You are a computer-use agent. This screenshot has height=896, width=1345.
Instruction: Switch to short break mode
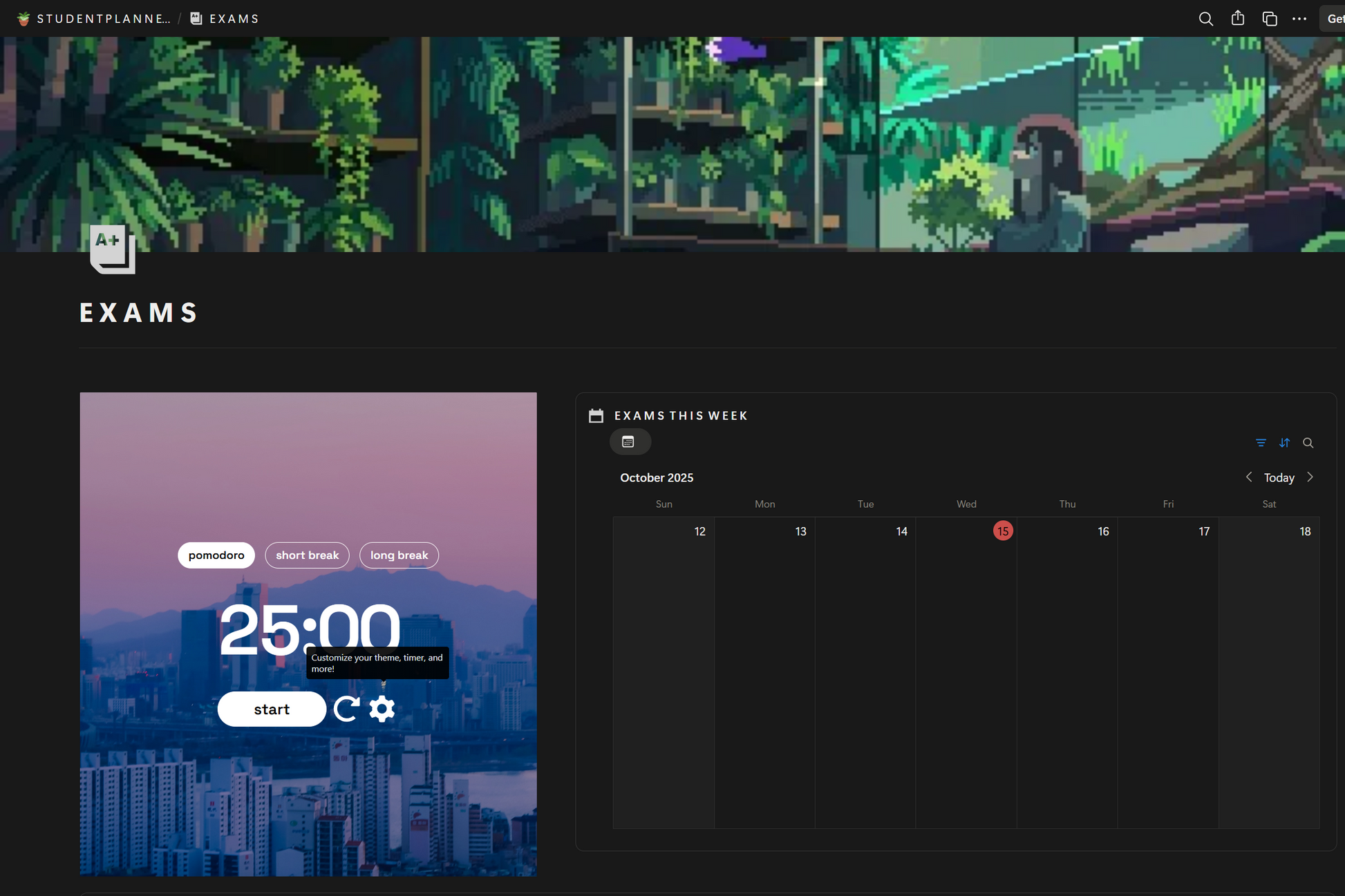click(307, 555)
